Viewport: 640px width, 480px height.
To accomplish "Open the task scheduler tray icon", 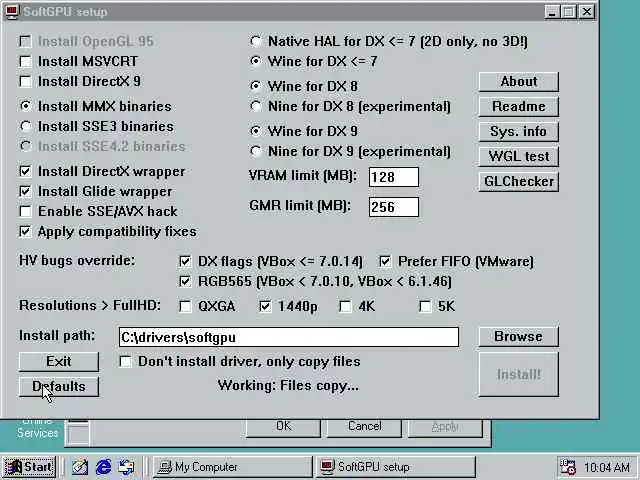I will [x=568, y=467].
